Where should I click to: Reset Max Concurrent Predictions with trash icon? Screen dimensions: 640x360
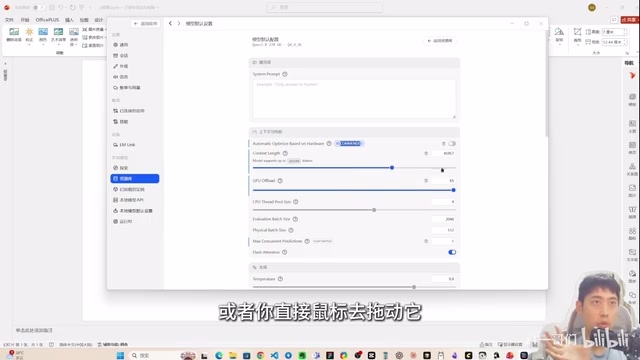pyautogui.click(x=426, y=241)
